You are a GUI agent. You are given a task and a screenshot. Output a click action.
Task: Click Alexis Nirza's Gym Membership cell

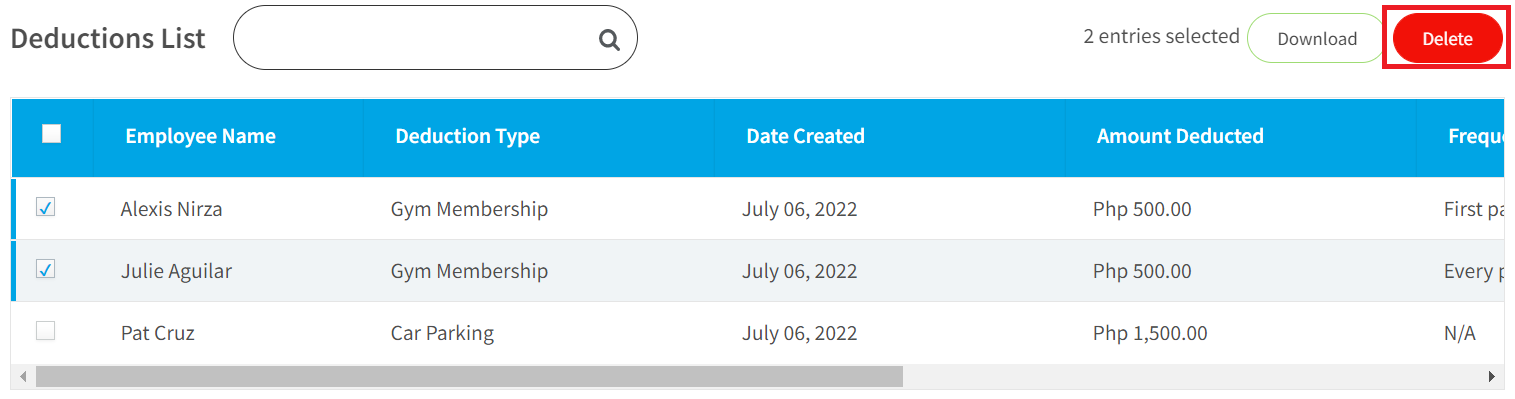(469, 209)
